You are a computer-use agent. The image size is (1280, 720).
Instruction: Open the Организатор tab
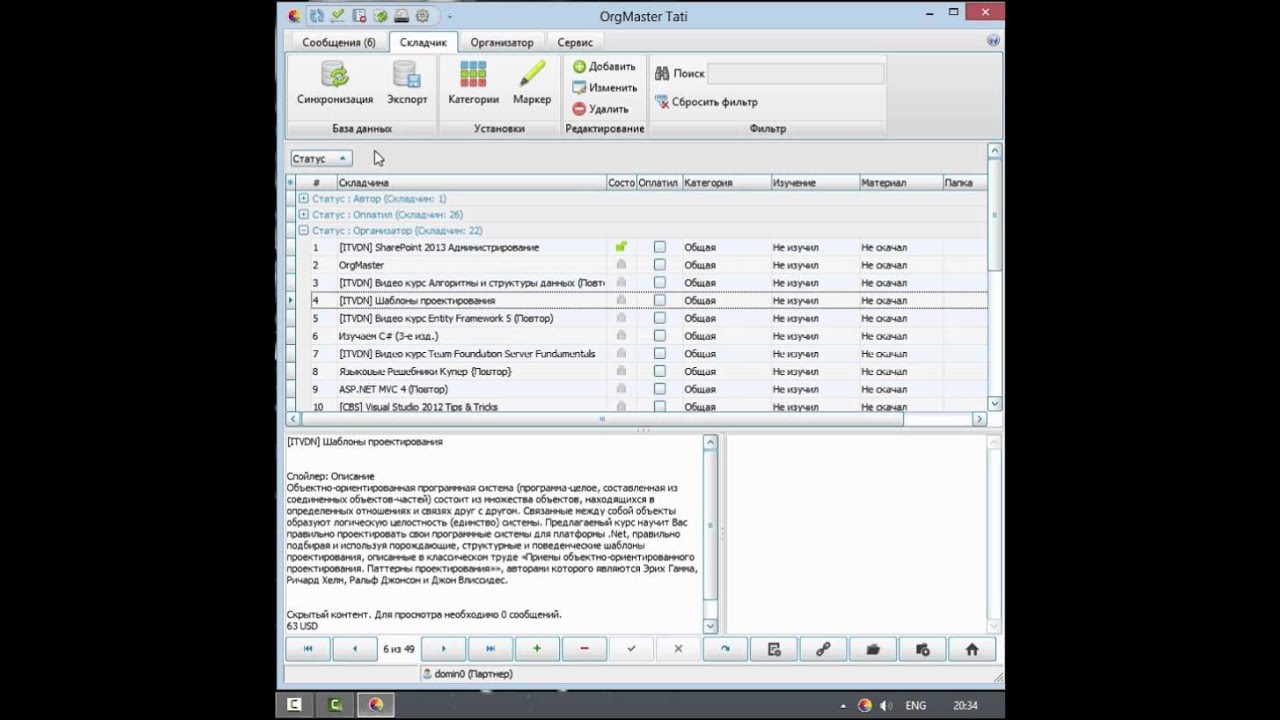pos(502,42)
